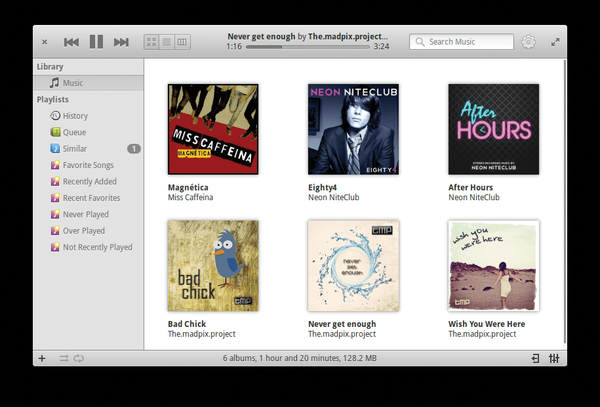Image resolution: width=600 pixels, height=407 pixels.
Task: Click the History clock icon
Action: [55, 116]
